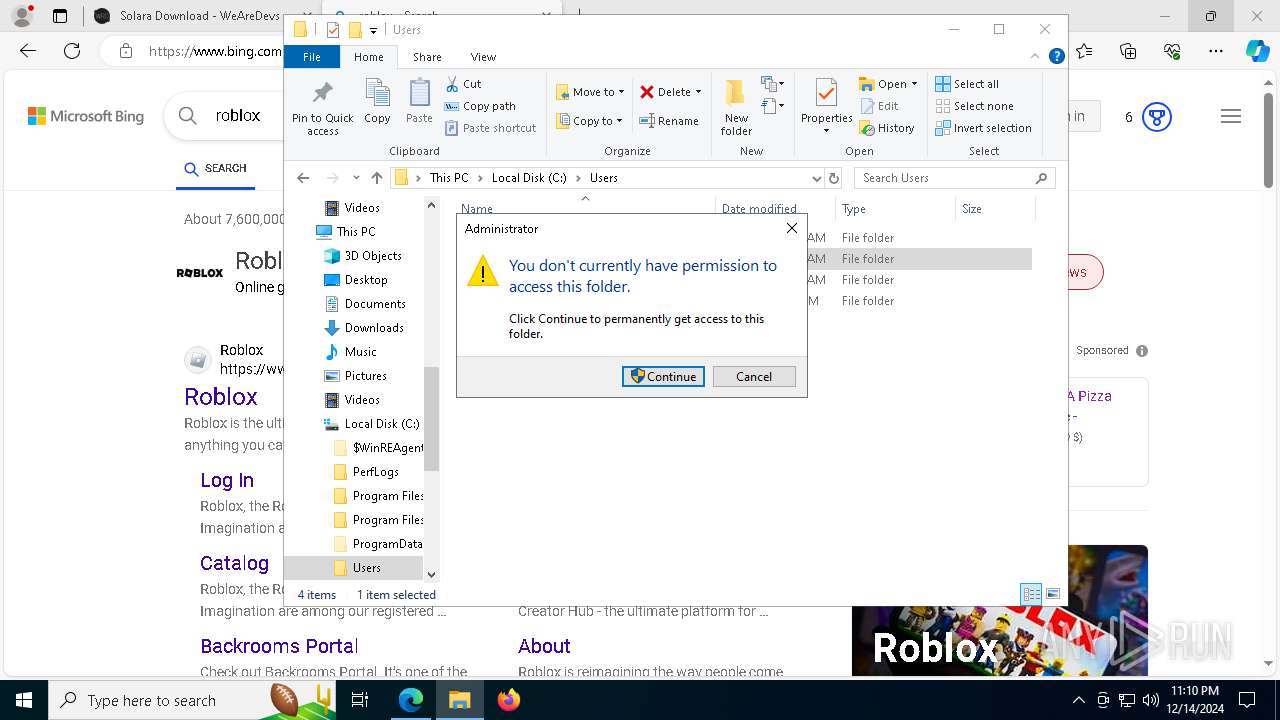This screenshot has width=1280, height=720.
Task: Click the Explorer Back arrow
Action: [303, 178]
